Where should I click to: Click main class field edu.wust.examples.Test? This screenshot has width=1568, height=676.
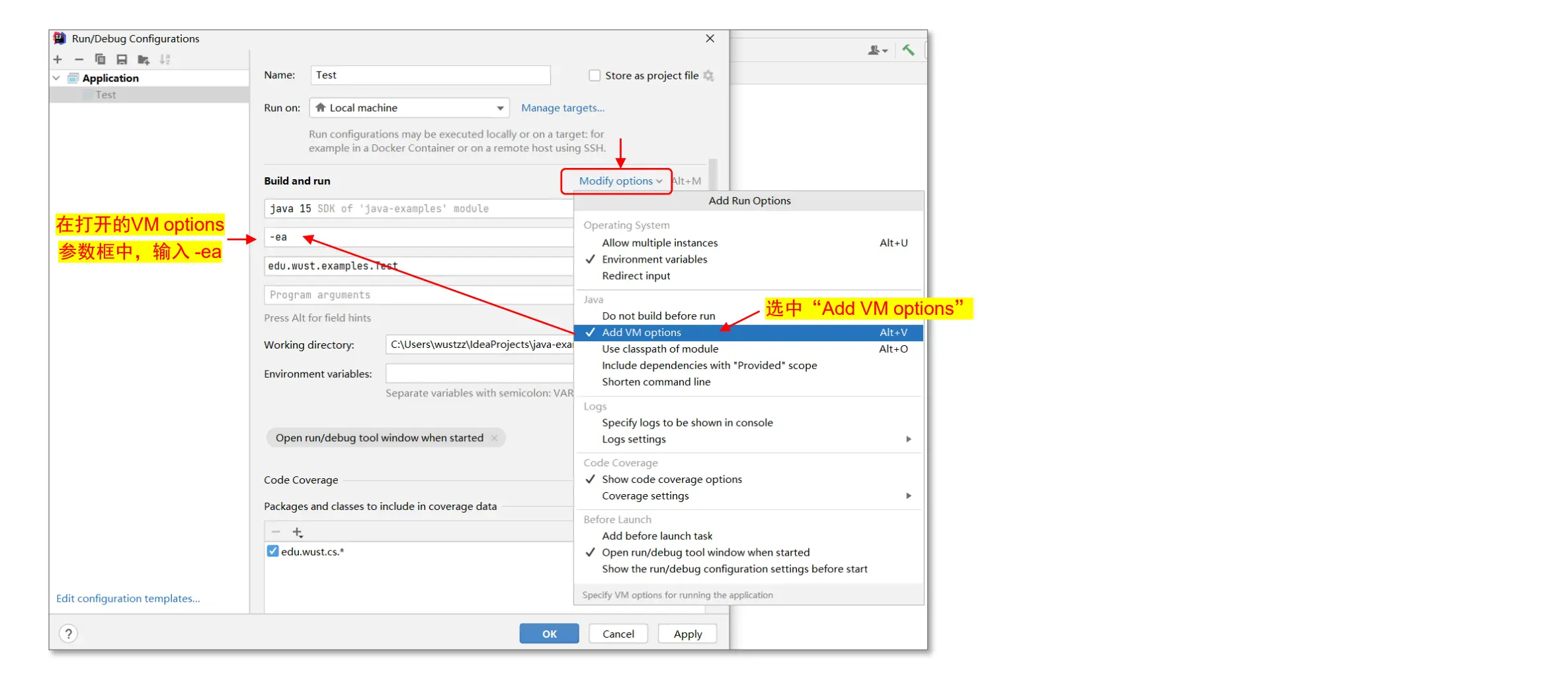[x=419, y=266]
